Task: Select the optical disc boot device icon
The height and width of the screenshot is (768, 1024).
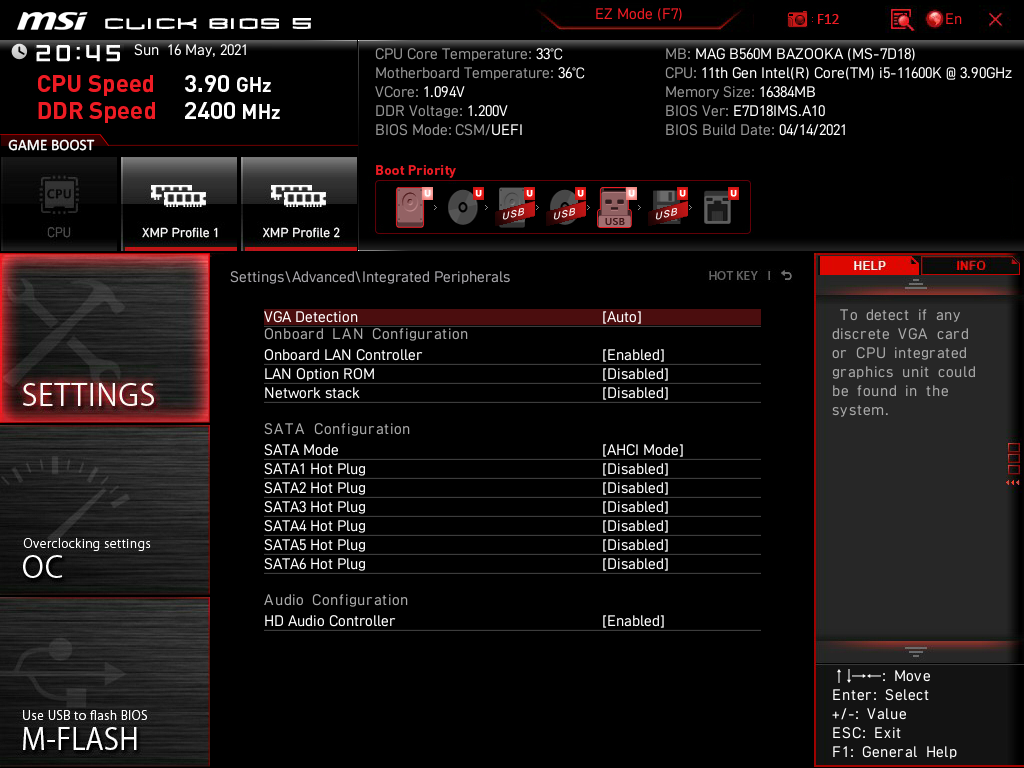Action: (464, 207)
